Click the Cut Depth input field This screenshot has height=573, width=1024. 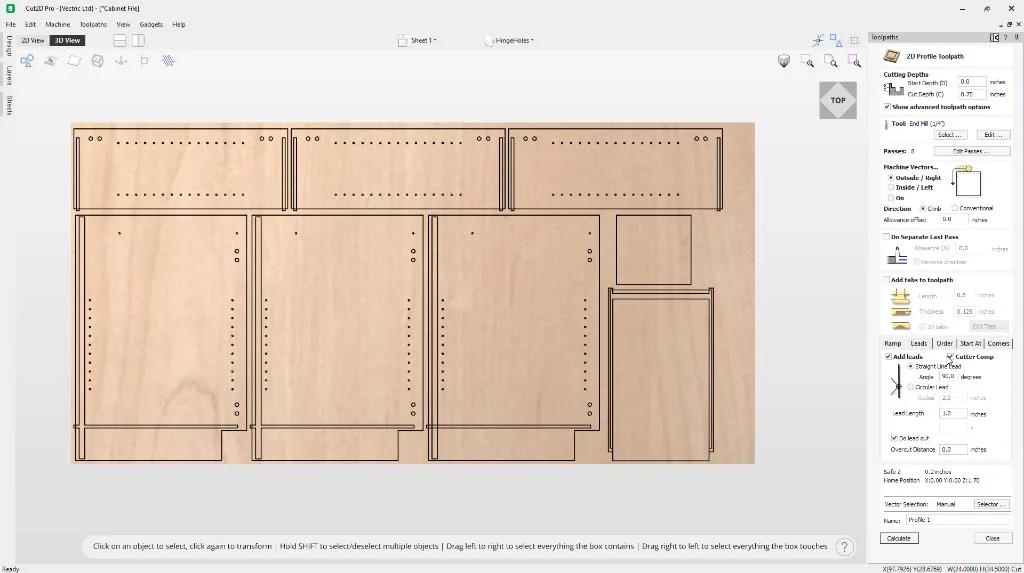pos(972,94)
